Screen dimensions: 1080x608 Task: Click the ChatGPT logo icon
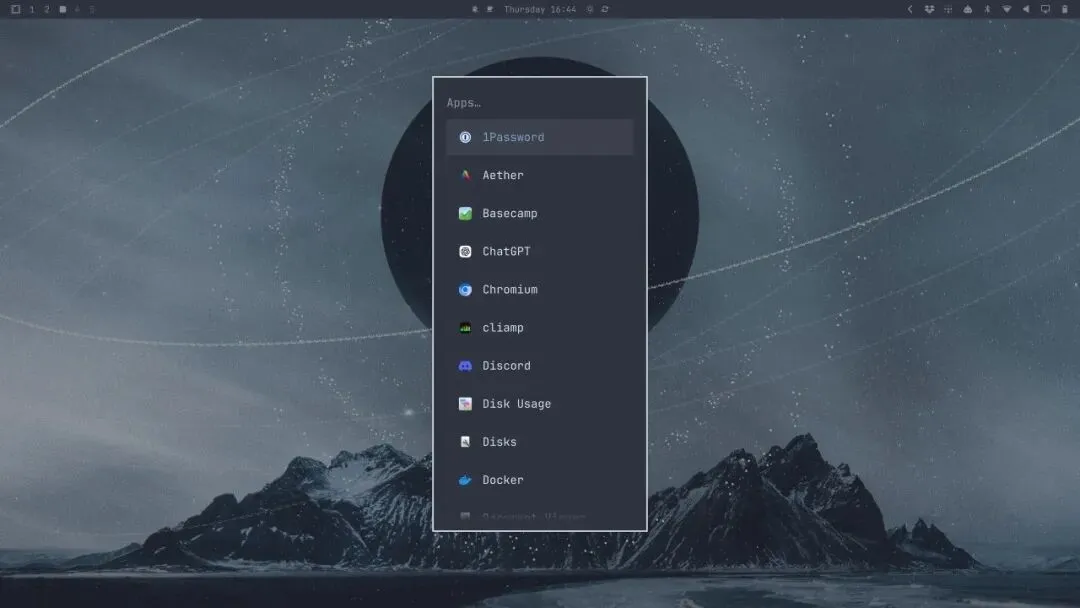click(465, 251)
